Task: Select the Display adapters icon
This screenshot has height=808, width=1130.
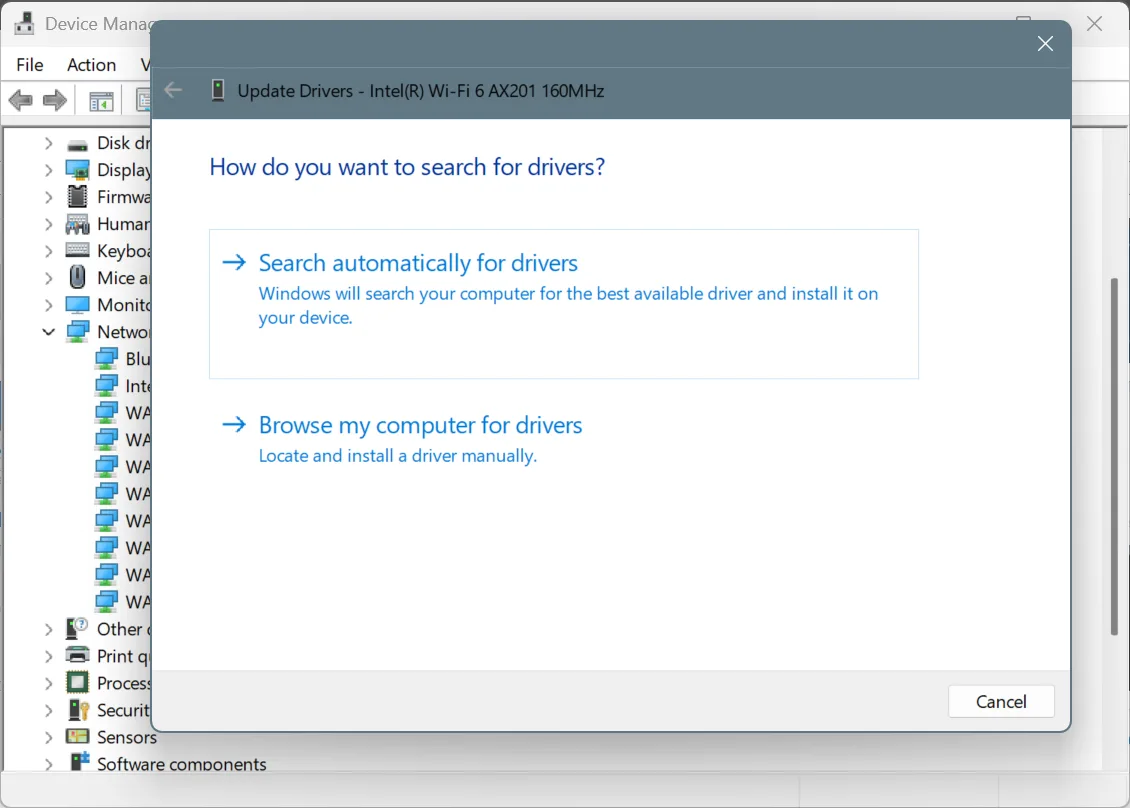Action: (77, 170)
